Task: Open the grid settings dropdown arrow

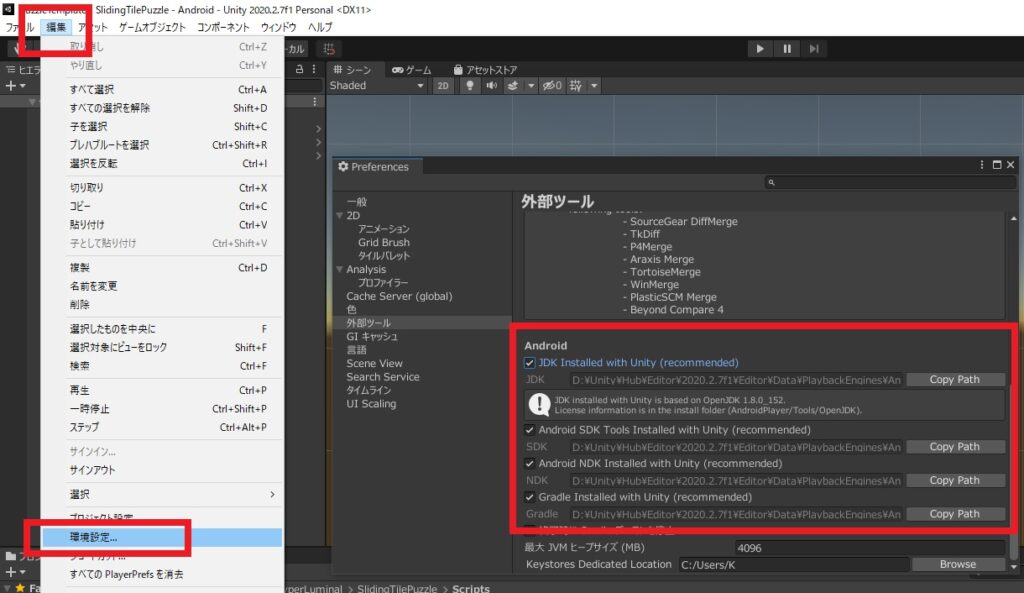Action: click(594, 86)
